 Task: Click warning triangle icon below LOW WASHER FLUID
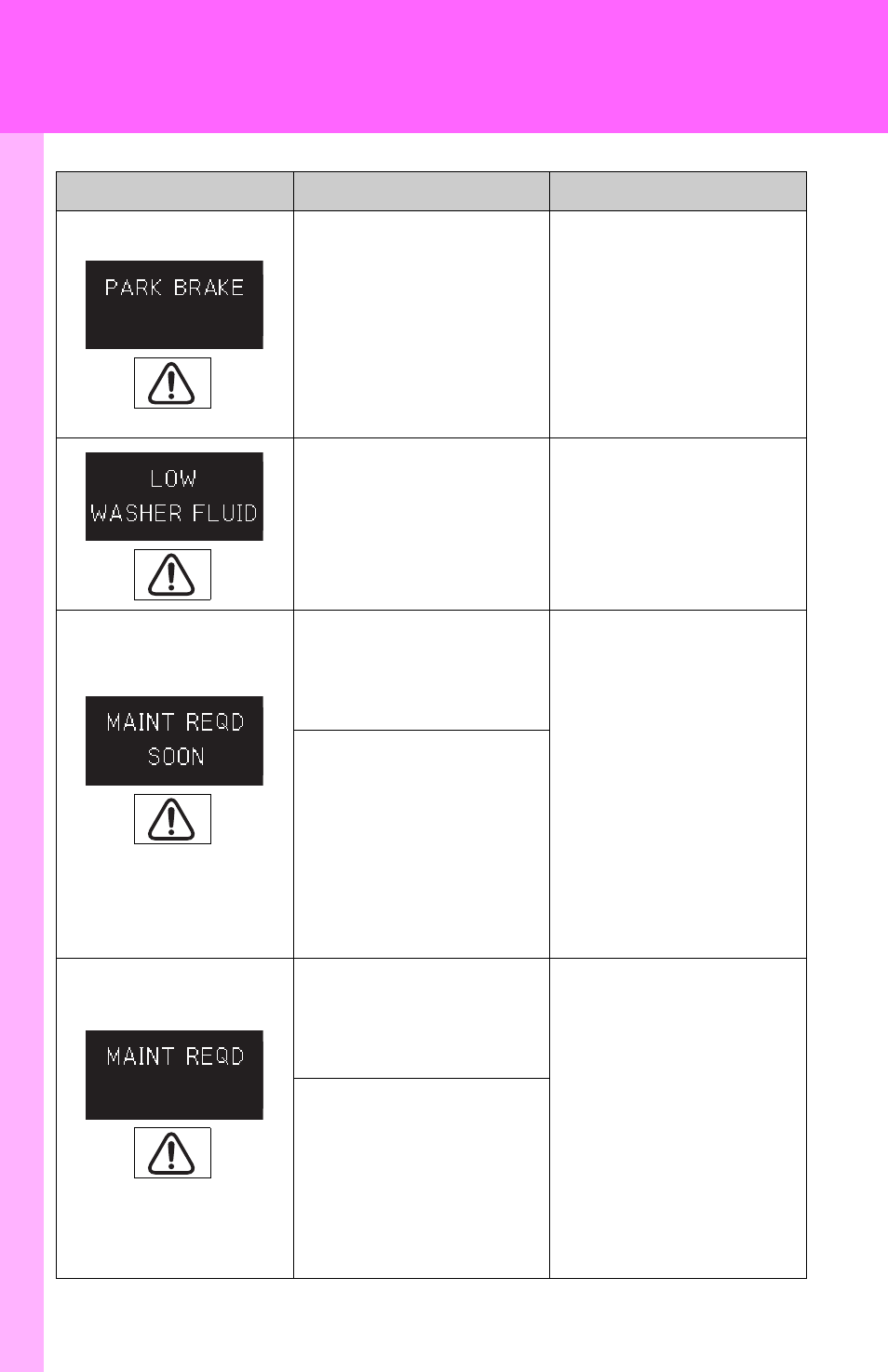click(172, 574)
